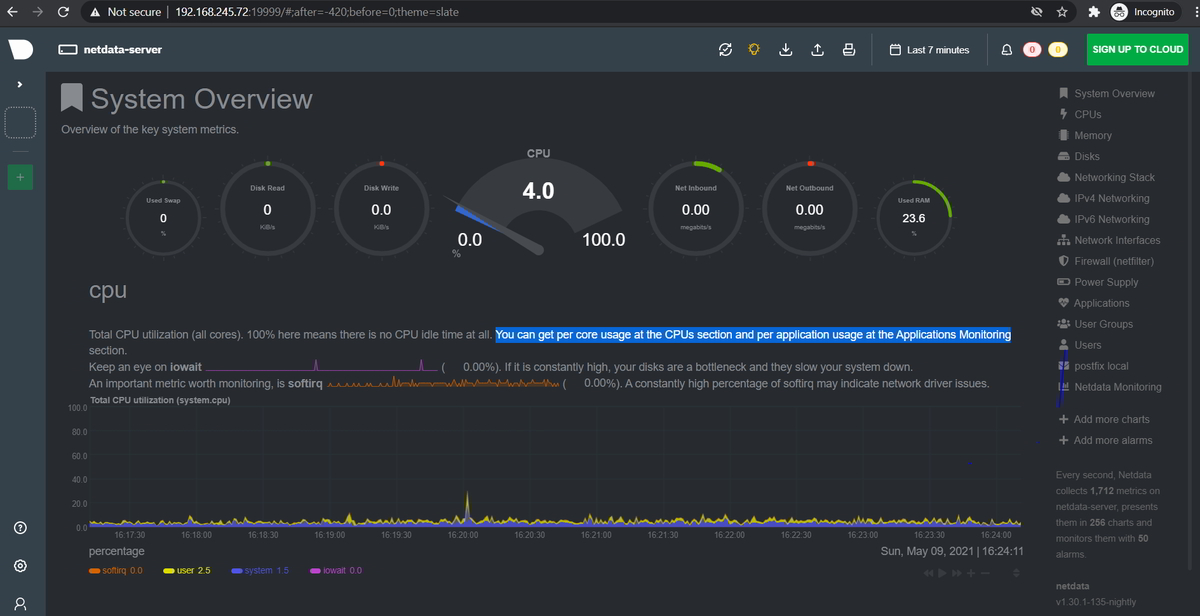The image size is (1200, 616).
Task: Toggle the softirq legend dimension
Action: point(116,570)
